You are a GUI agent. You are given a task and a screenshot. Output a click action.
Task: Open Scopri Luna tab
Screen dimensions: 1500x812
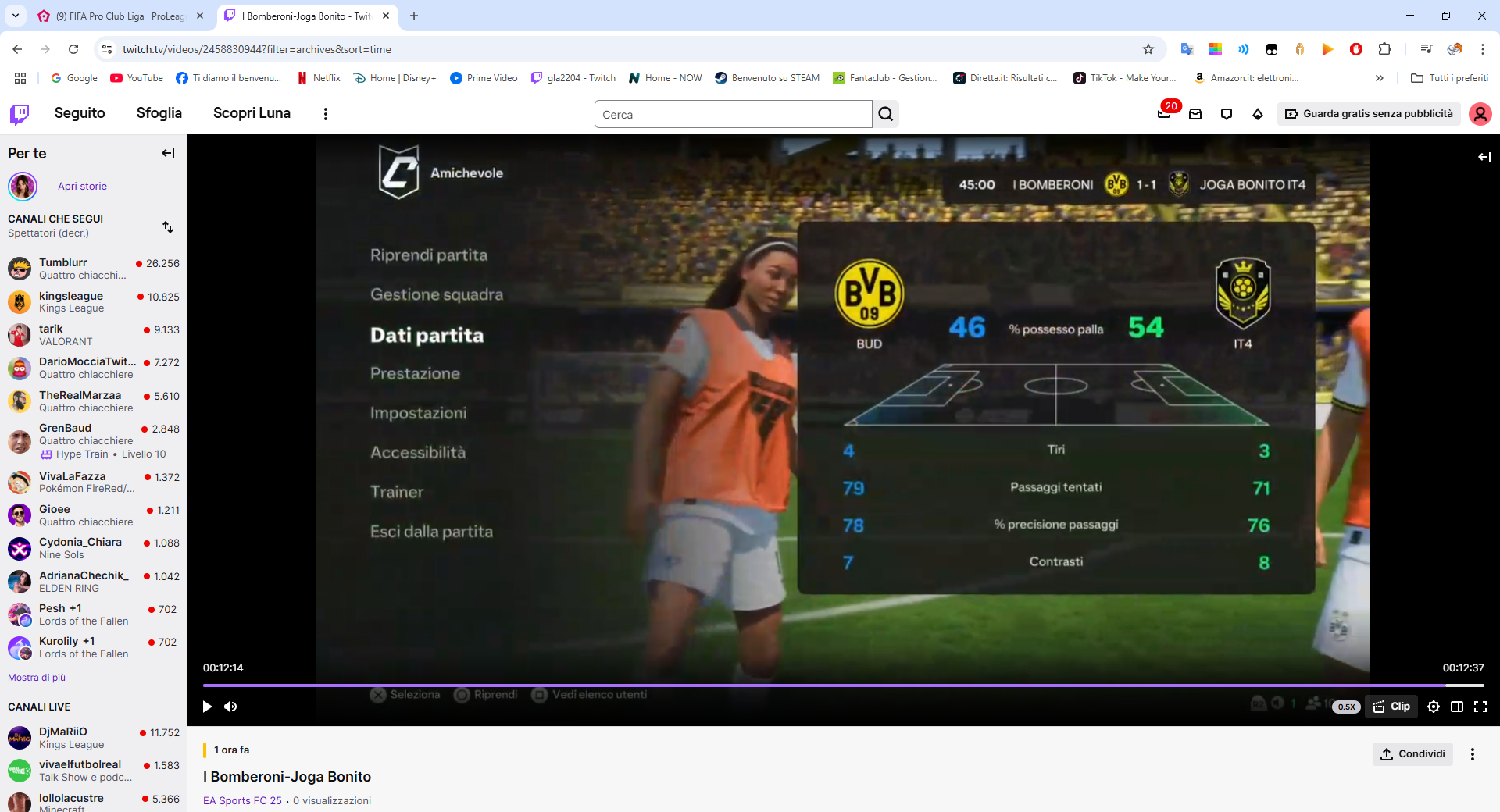[x=252, y=113]
